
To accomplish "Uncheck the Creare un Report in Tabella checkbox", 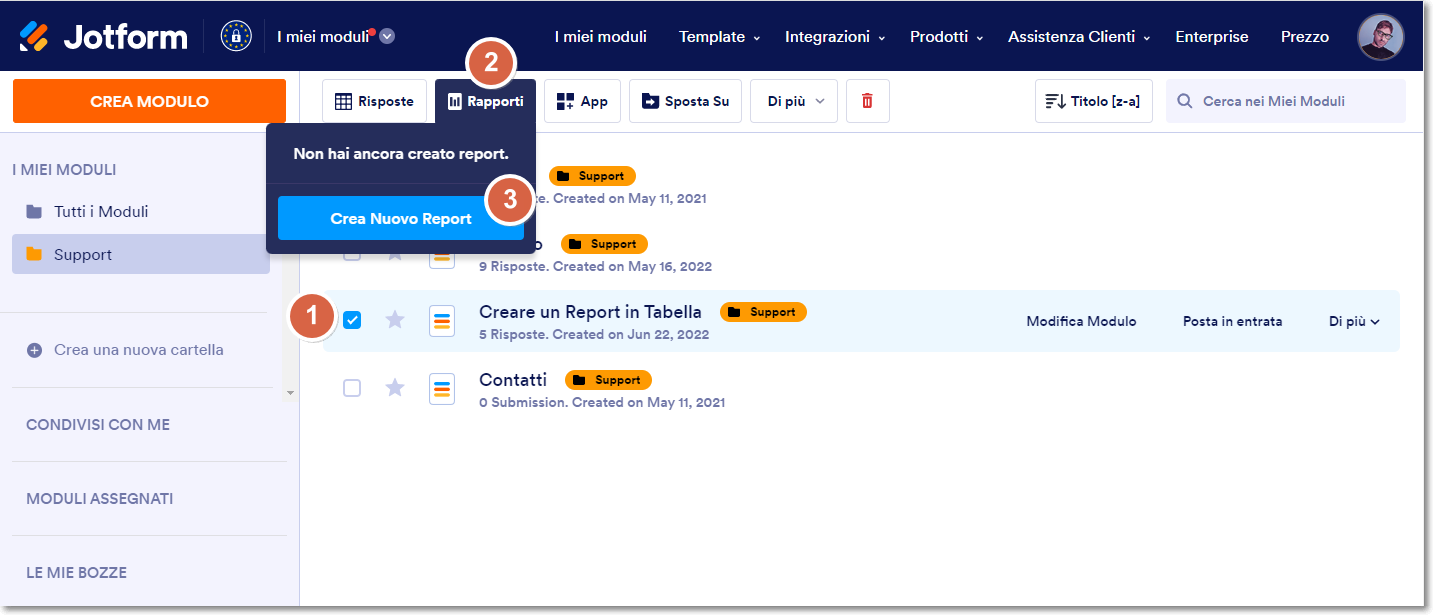I will click(x=352, y=320).
